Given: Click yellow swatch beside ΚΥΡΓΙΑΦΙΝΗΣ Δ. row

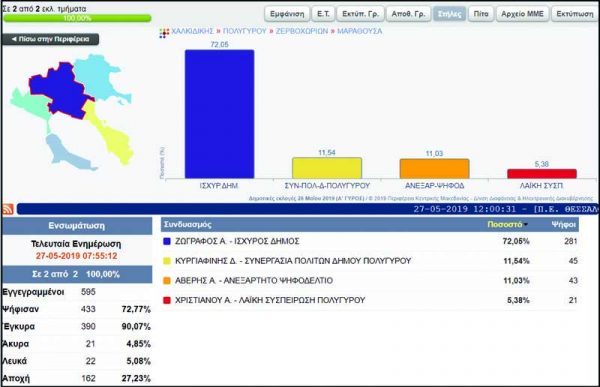Looking at the screenshot, I should [167, 261].
